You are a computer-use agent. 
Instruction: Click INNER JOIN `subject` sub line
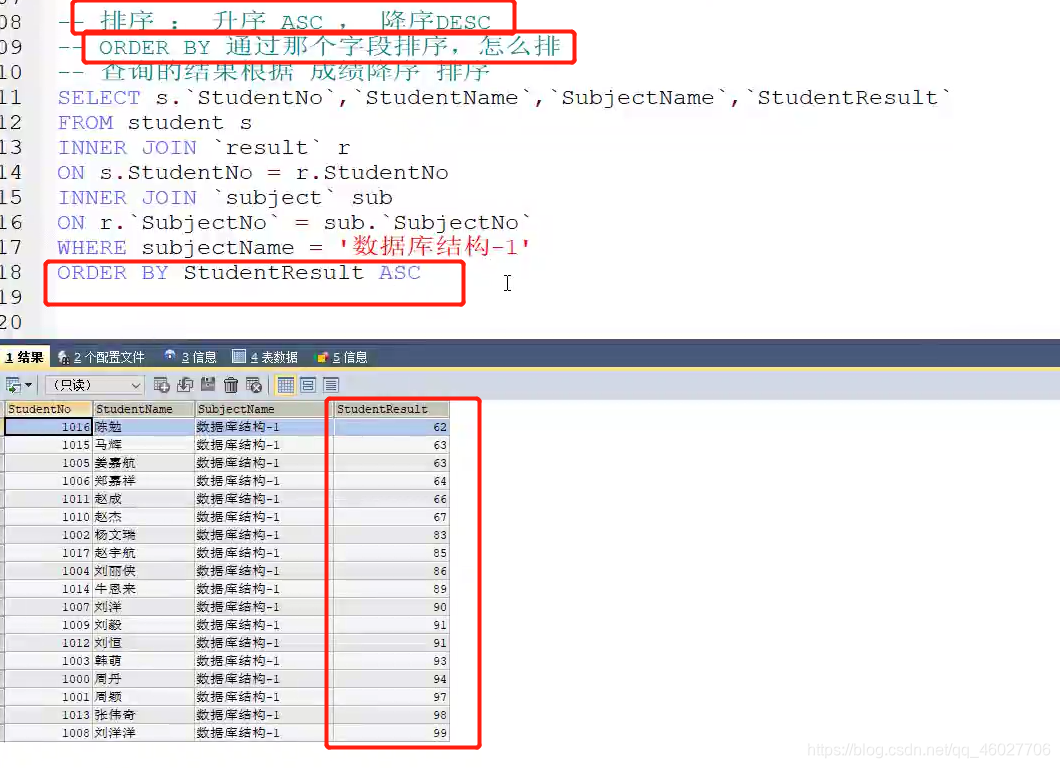[x=225, y=198]
